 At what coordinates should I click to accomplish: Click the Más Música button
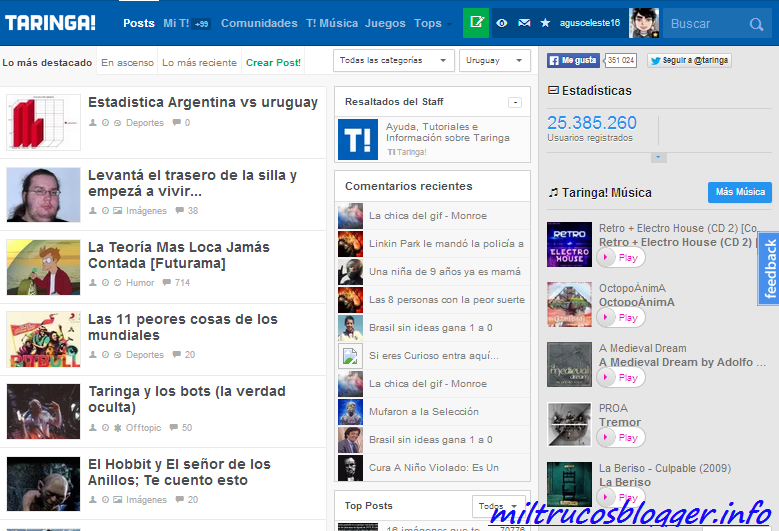pos(739,192)
